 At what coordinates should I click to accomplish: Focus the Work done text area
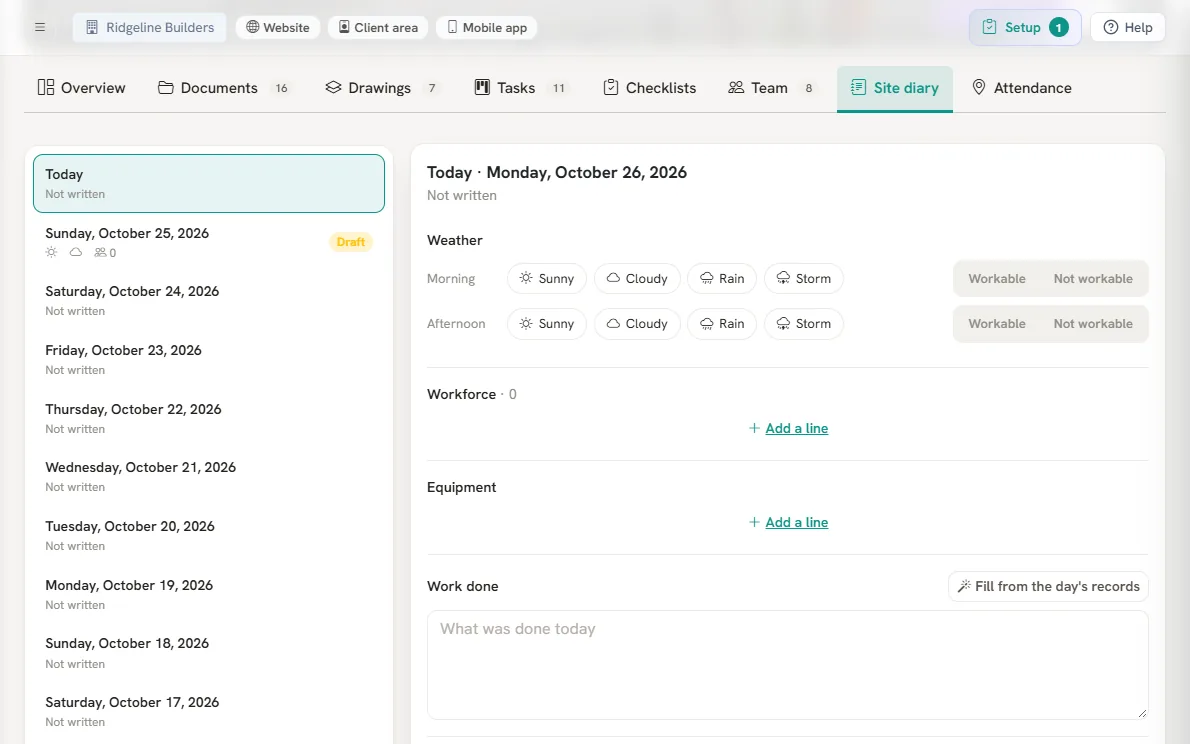tap(788, 665)
